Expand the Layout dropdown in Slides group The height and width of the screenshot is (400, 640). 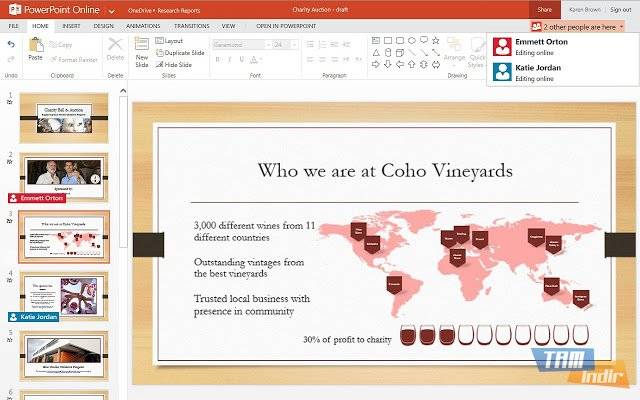[x=172, y=40]
